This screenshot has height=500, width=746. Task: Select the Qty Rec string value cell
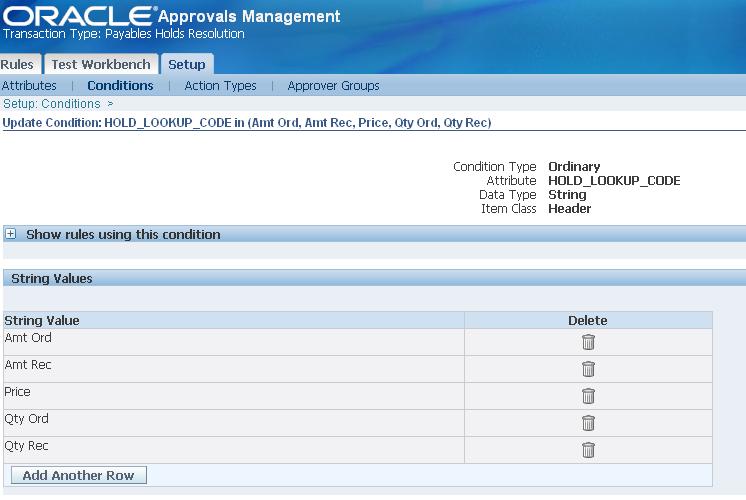point(234,450)
